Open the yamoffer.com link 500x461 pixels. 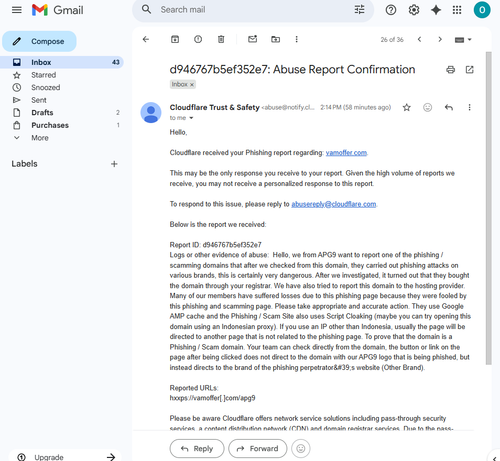(346, 153)
